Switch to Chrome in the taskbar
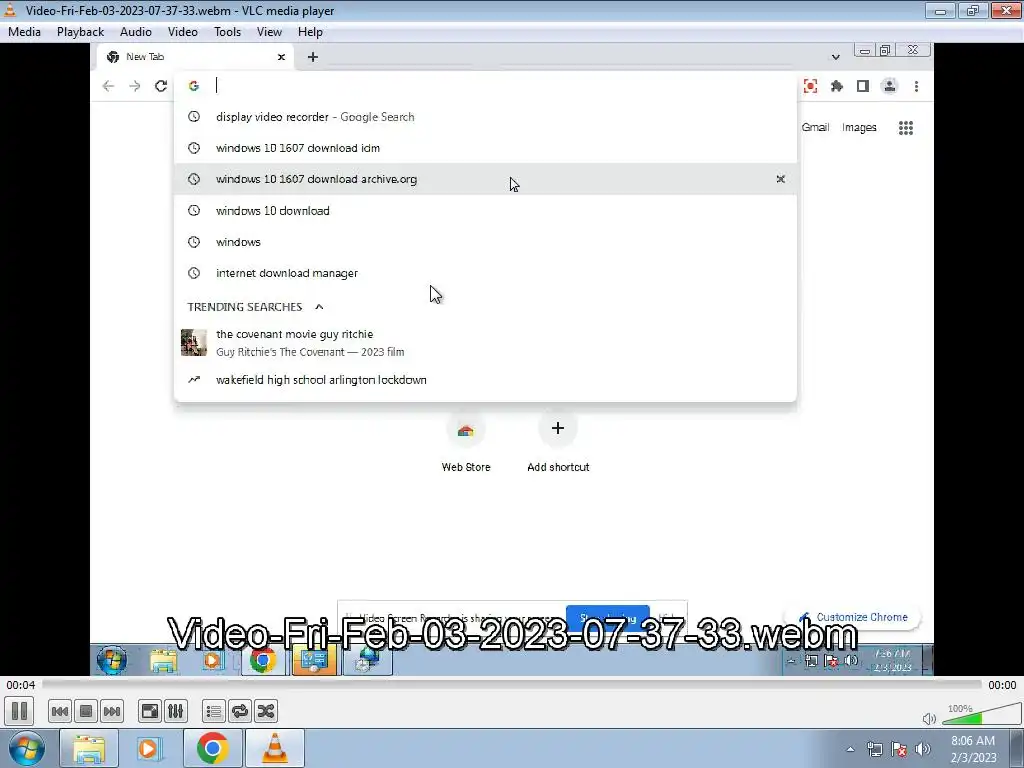1024x768 pixels. 212,748
